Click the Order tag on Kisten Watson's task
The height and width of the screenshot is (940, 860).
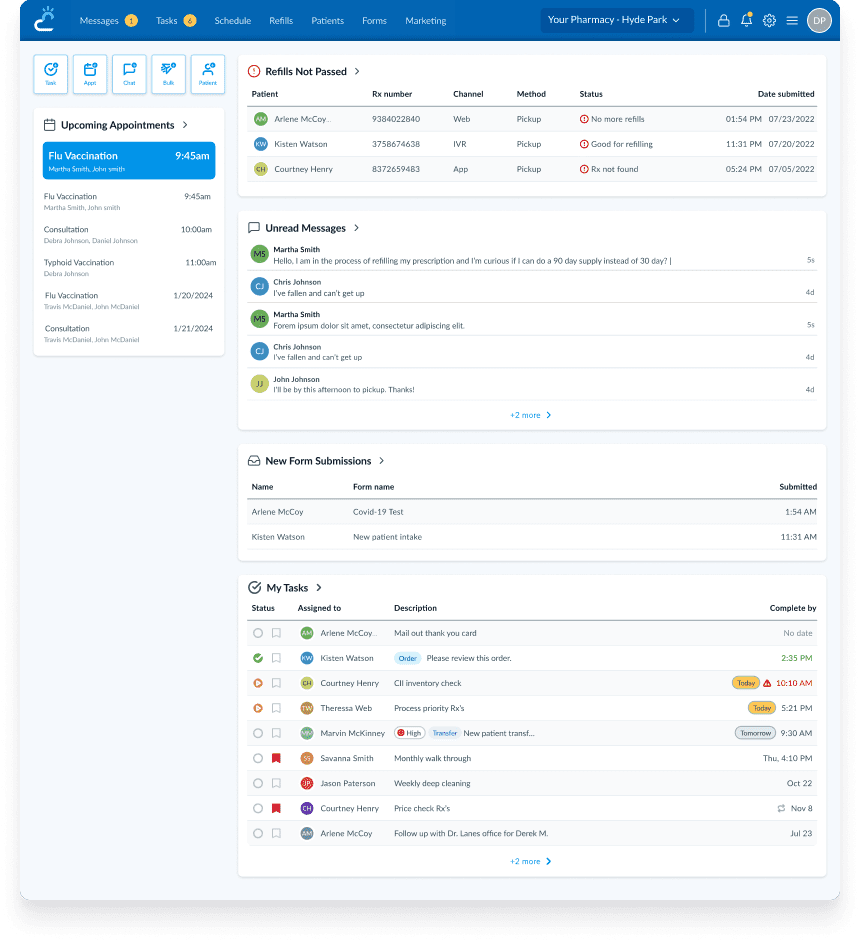(x=408, y=658)
